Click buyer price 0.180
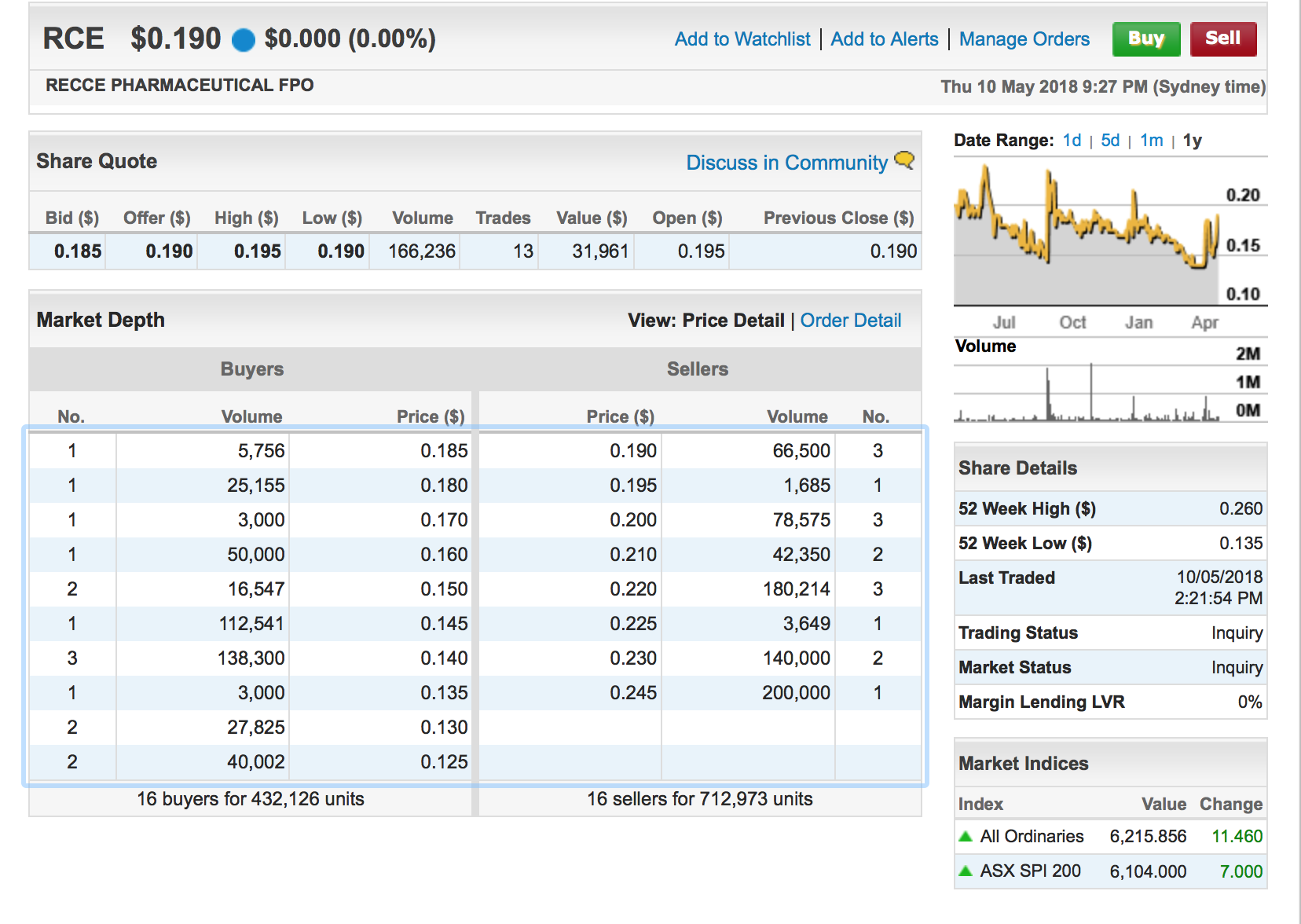Image resolution: width=1301 pixels, height=924 pixels. (444, 486)
